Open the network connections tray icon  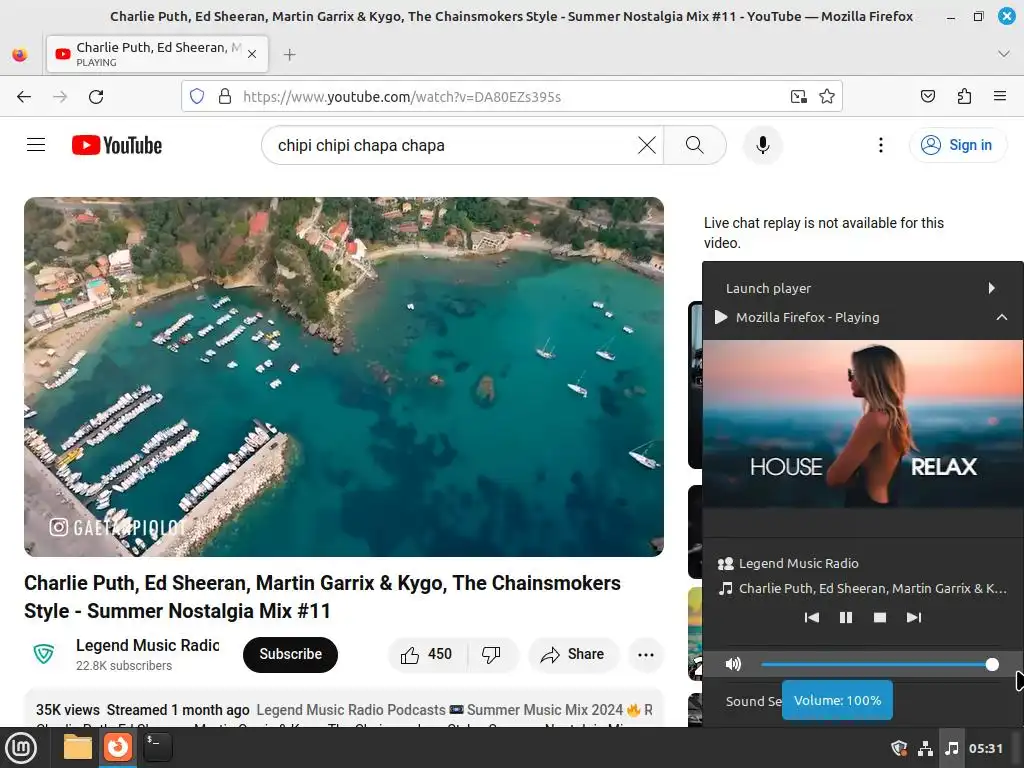pyautogui.click(x=925, y=748)
